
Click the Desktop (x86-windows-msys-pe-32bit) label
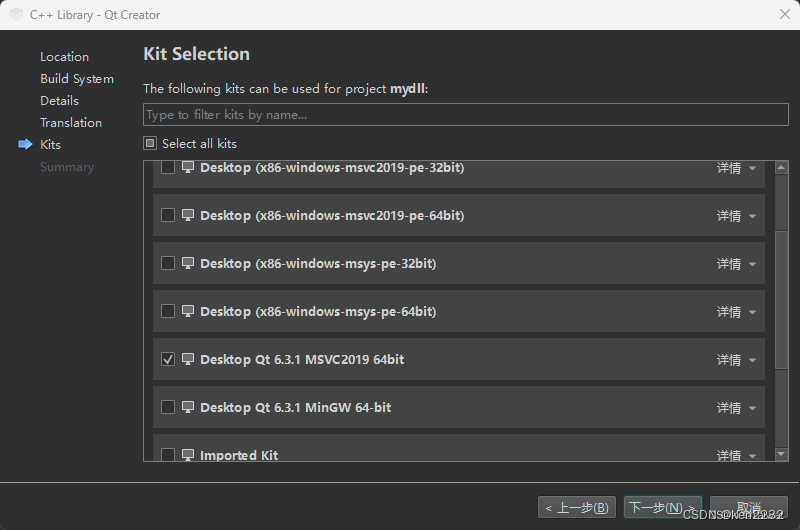[x=318, y=263]
